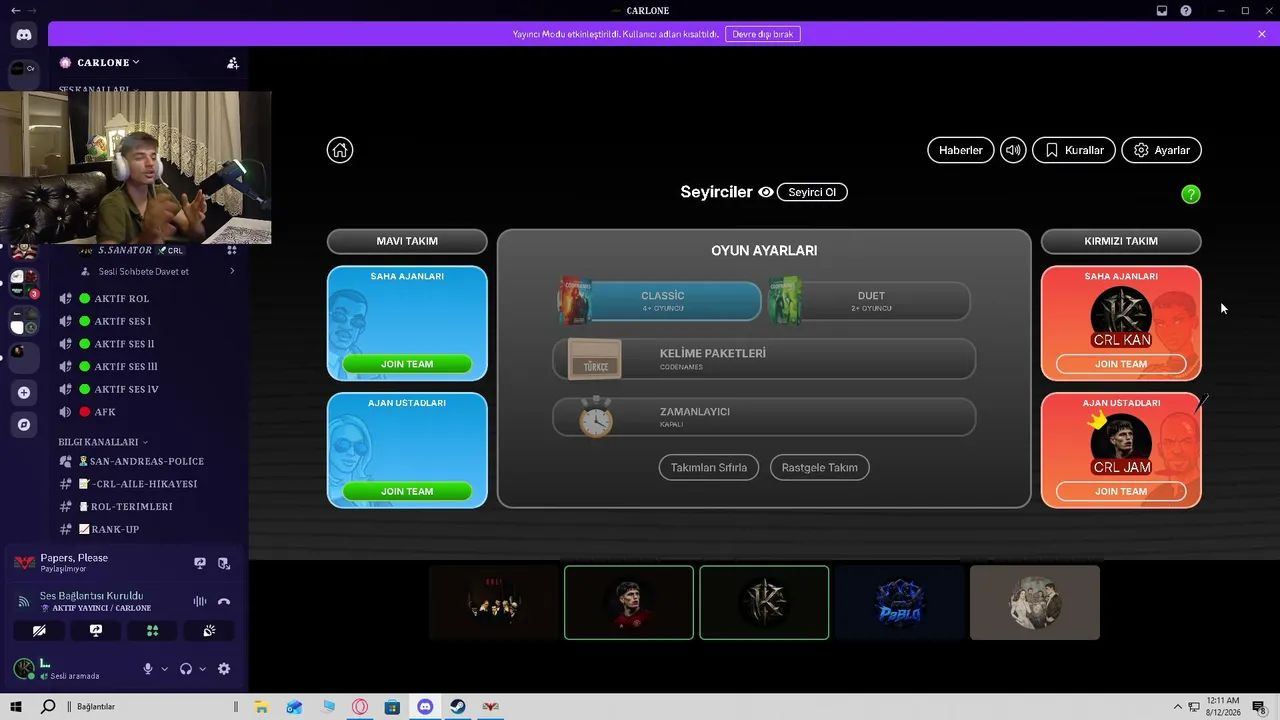This screenshot has width=1280, height=720.
Task: Open headphone output options chevron
Action: [202, 669]
